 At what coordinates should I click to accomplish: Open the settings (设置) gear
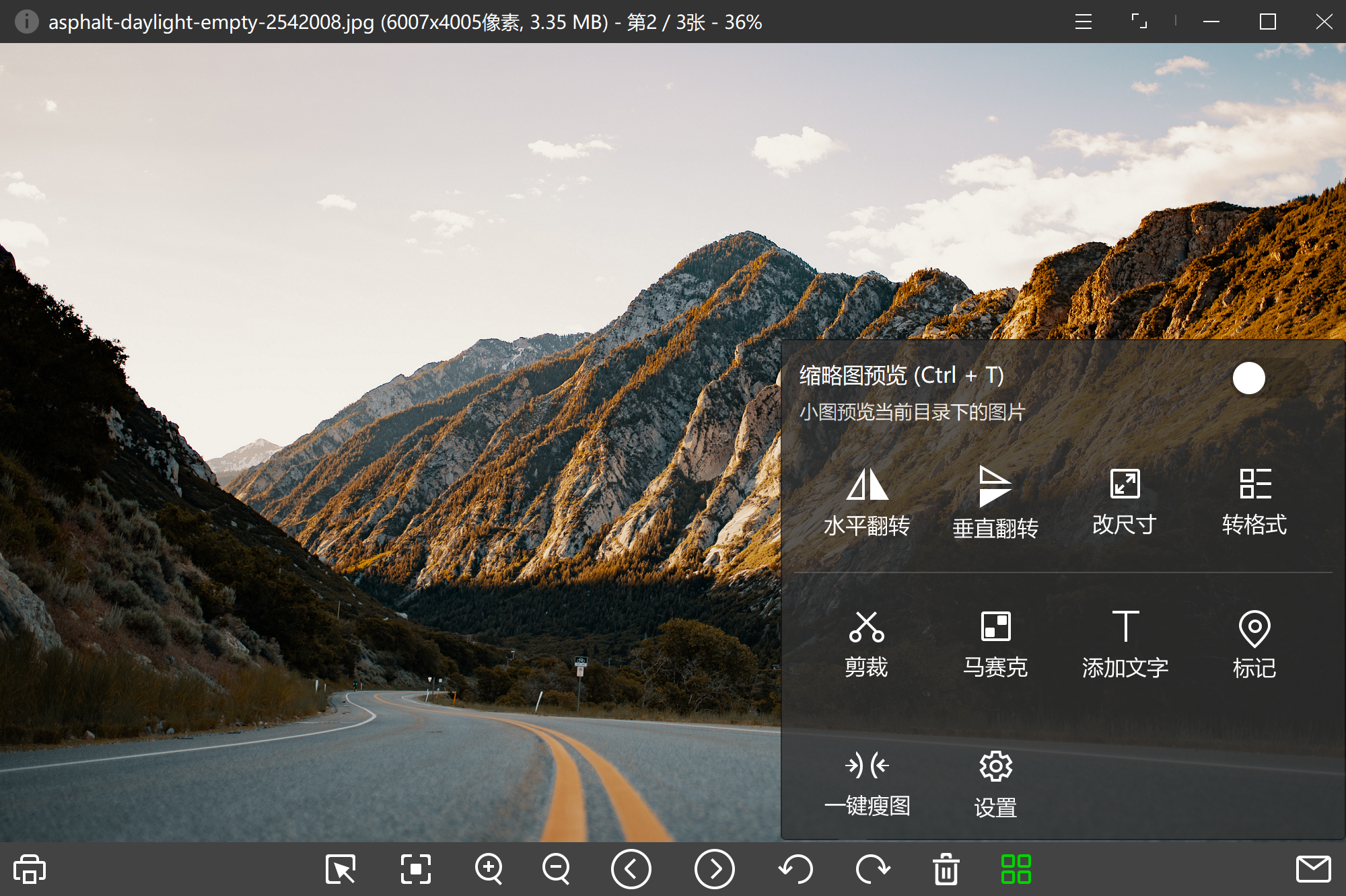coord(995,766)
